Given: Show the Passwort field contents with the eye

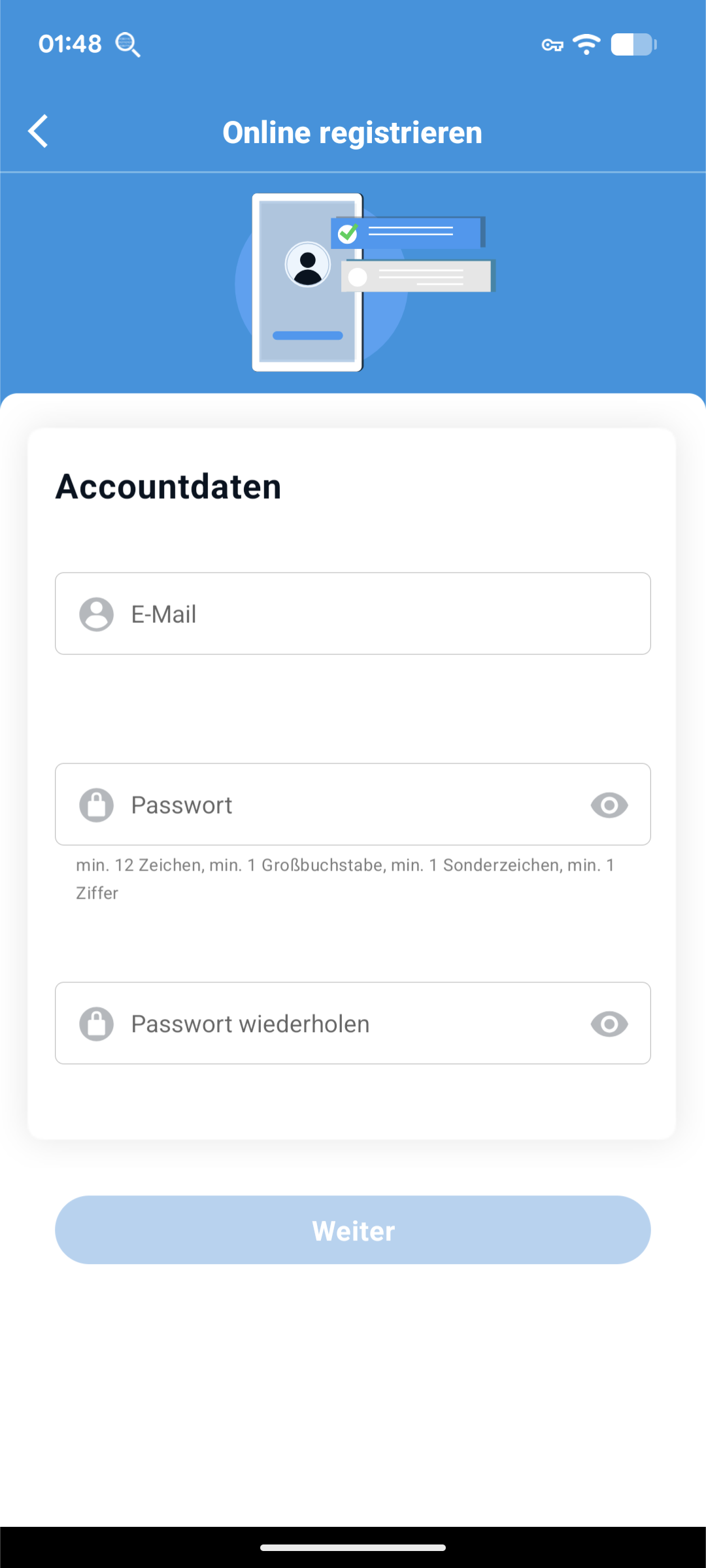Looking at the screenshot, I should 609,805.
